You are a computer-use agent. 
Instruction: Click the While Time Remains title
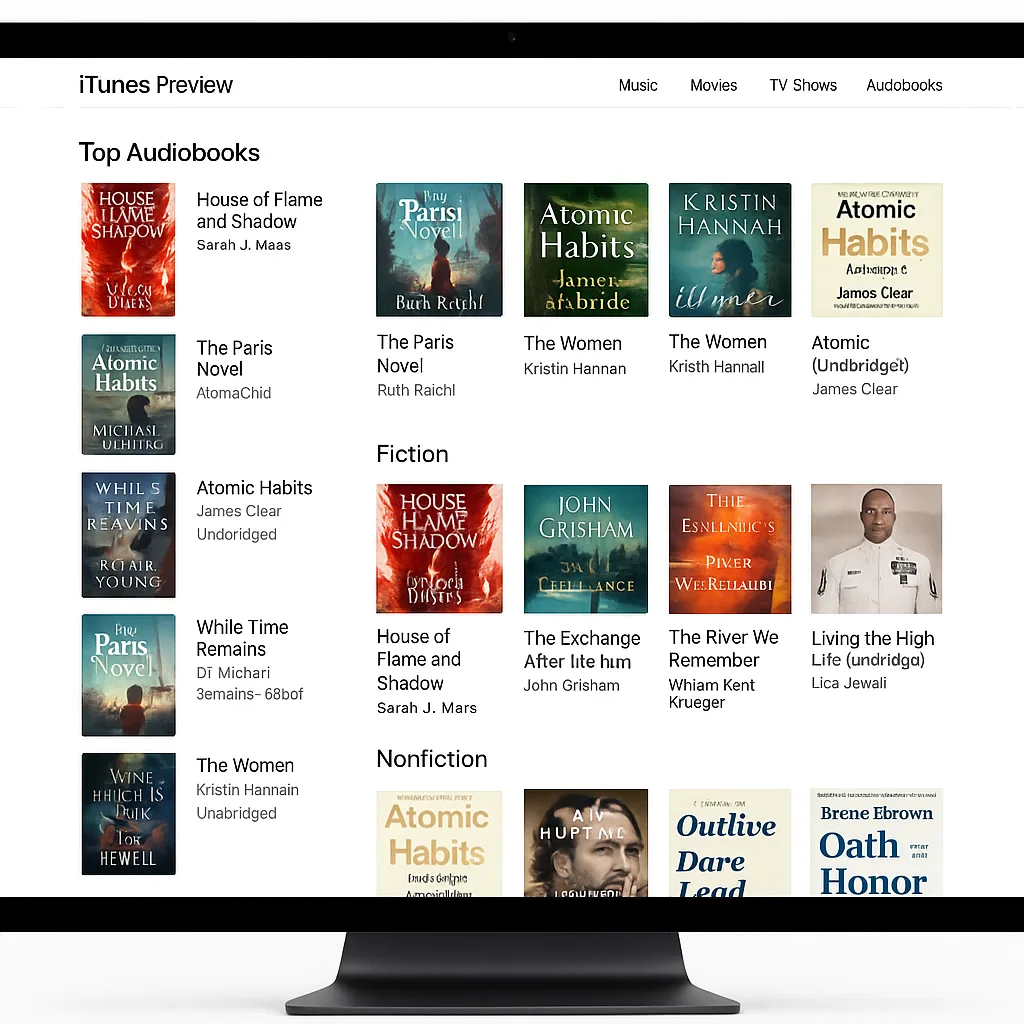(242, 637)
